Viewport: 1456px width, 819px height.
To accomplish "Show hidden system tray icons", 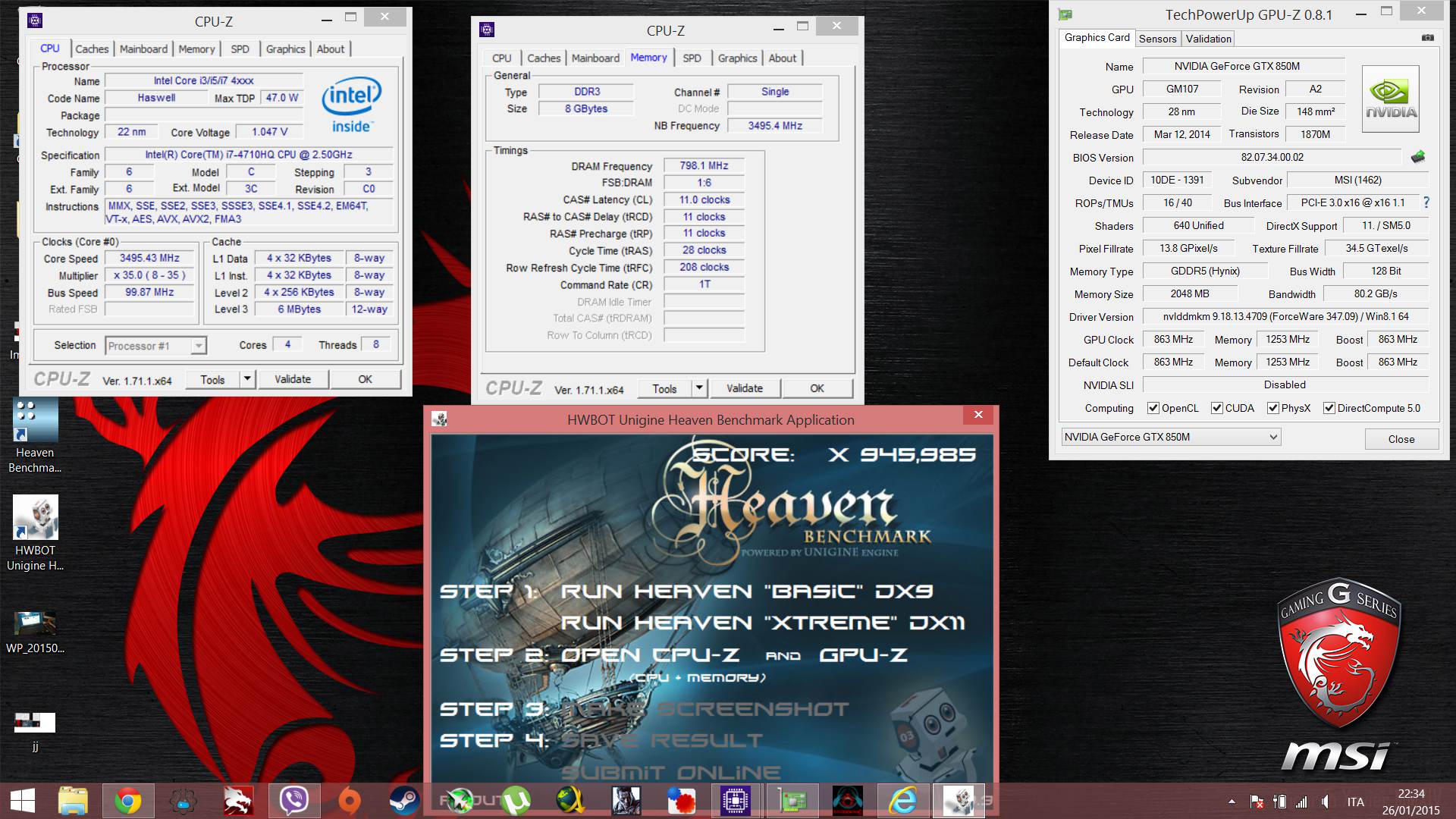I will pos(1232,802).
